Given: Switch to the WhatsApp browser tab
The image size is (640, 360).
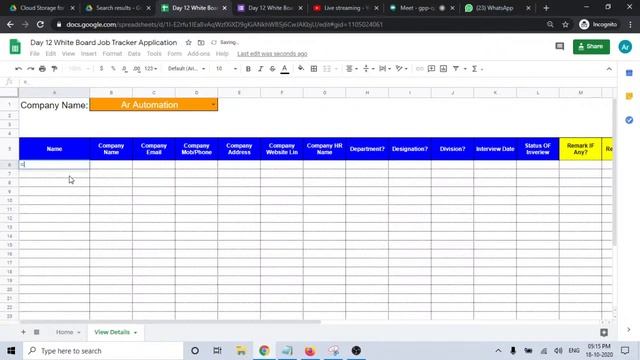Looking at the screenshot, I should coord(494,8).
